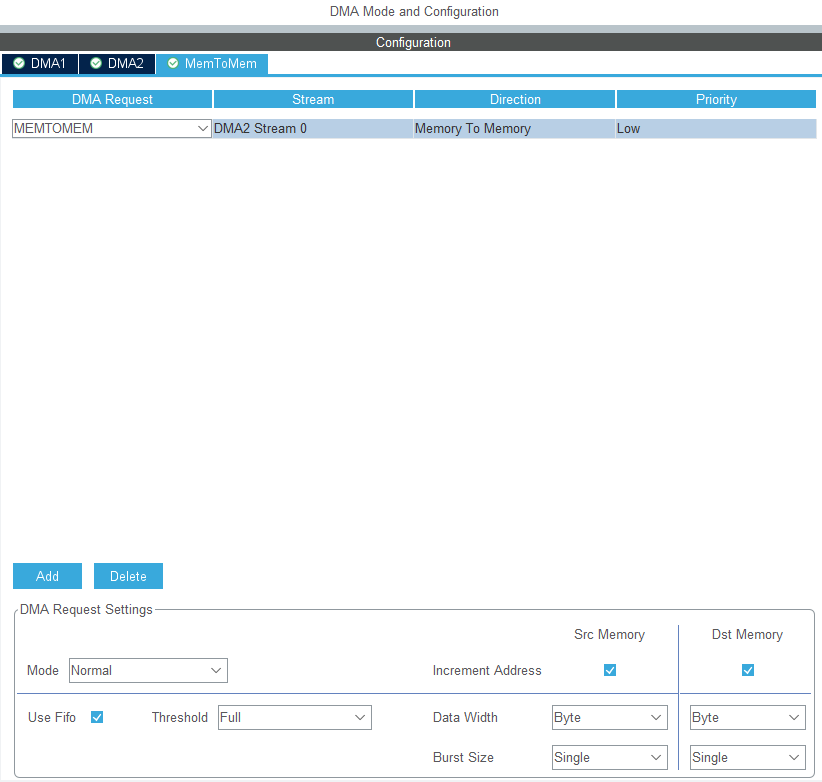Click the checkmark icon on MemToMem tab
The height and width of the screenshot is (782, 822).
pyautogui.click(x=171, y=63)
